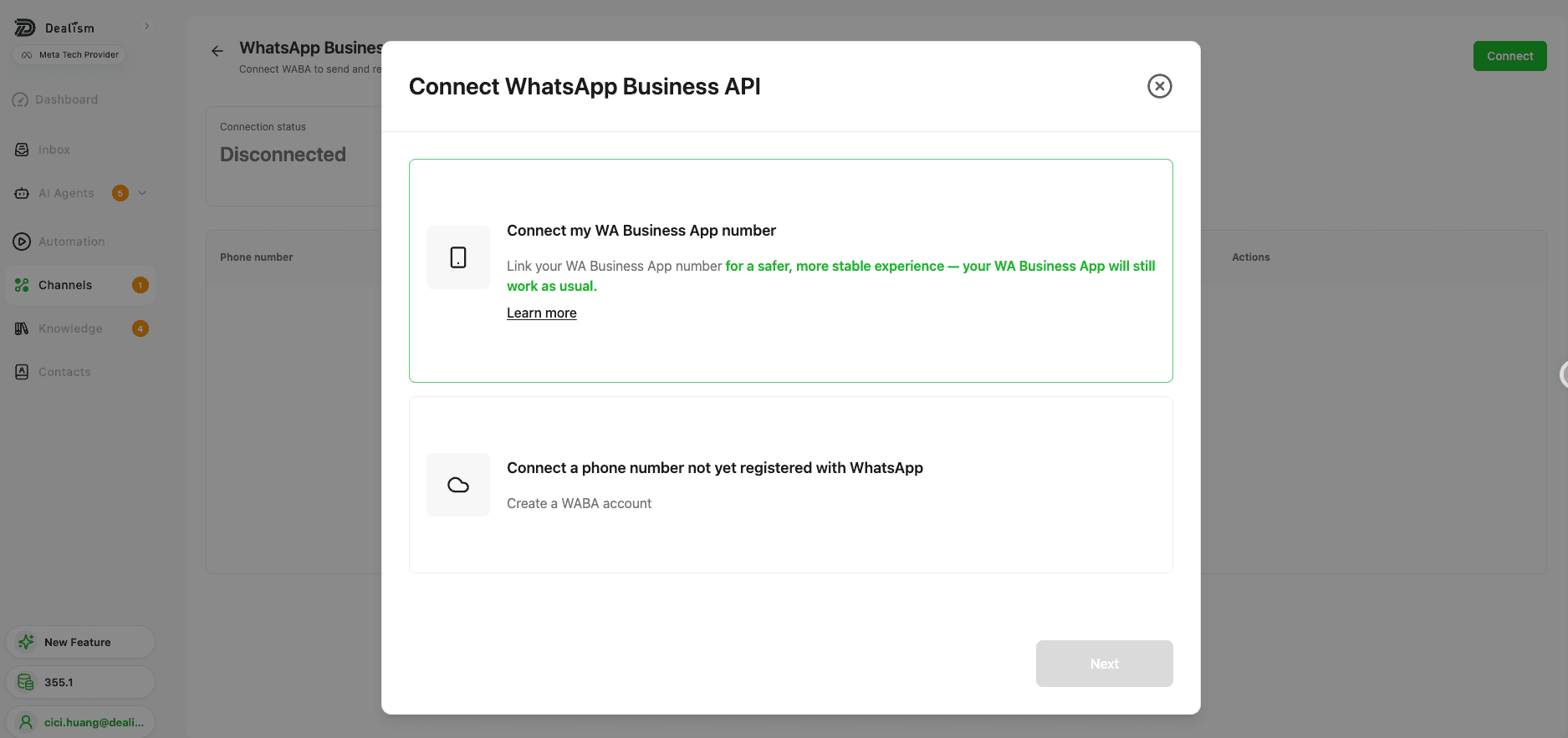Collapse the sidebar with the chevron
Viewport: 1568px width, 738px height.
click(146, 26)
